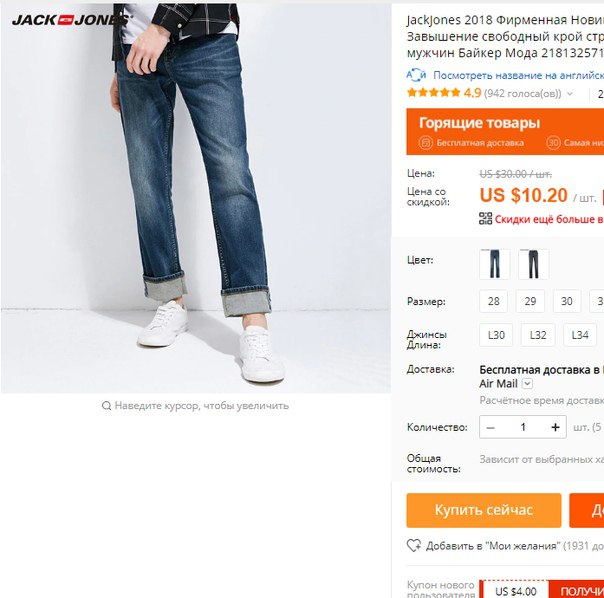Viewport: 604px width, 598px height.
Task: Expand the Air Mail shipping dropdown
Action: point(527,384)
